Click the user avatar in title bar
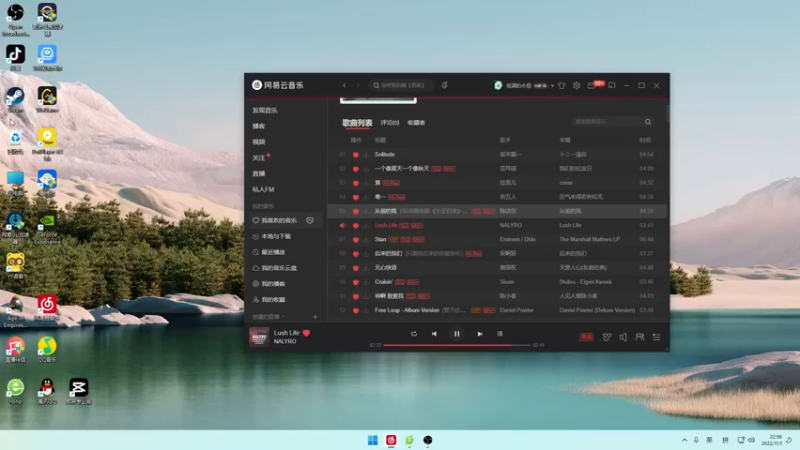Image resolution: width=800 pixels, height=450 pixels. click(498, 85)
